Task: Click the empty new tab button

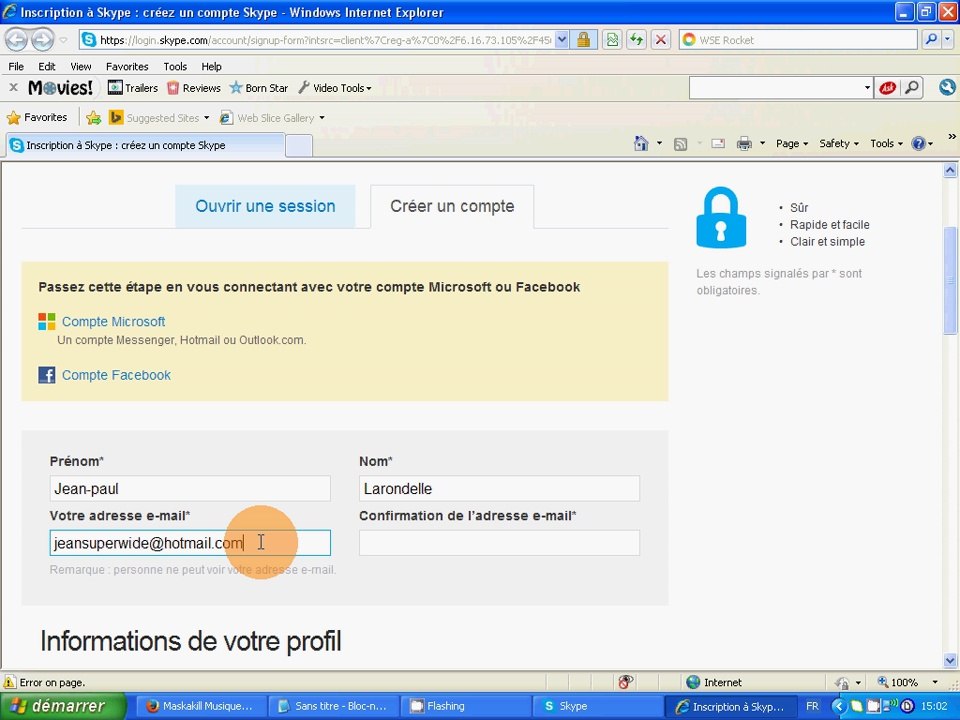Action: [x=299, y=146]
